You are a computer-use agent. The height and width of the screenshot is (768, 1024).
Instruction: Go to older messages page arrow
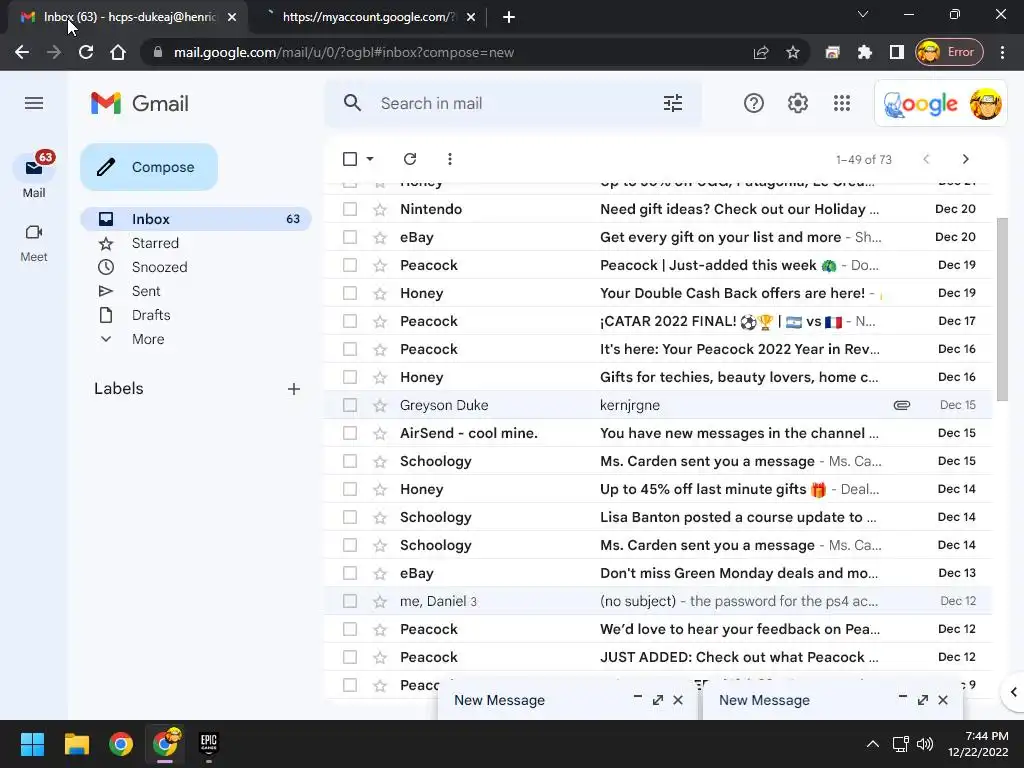point(965,159)
